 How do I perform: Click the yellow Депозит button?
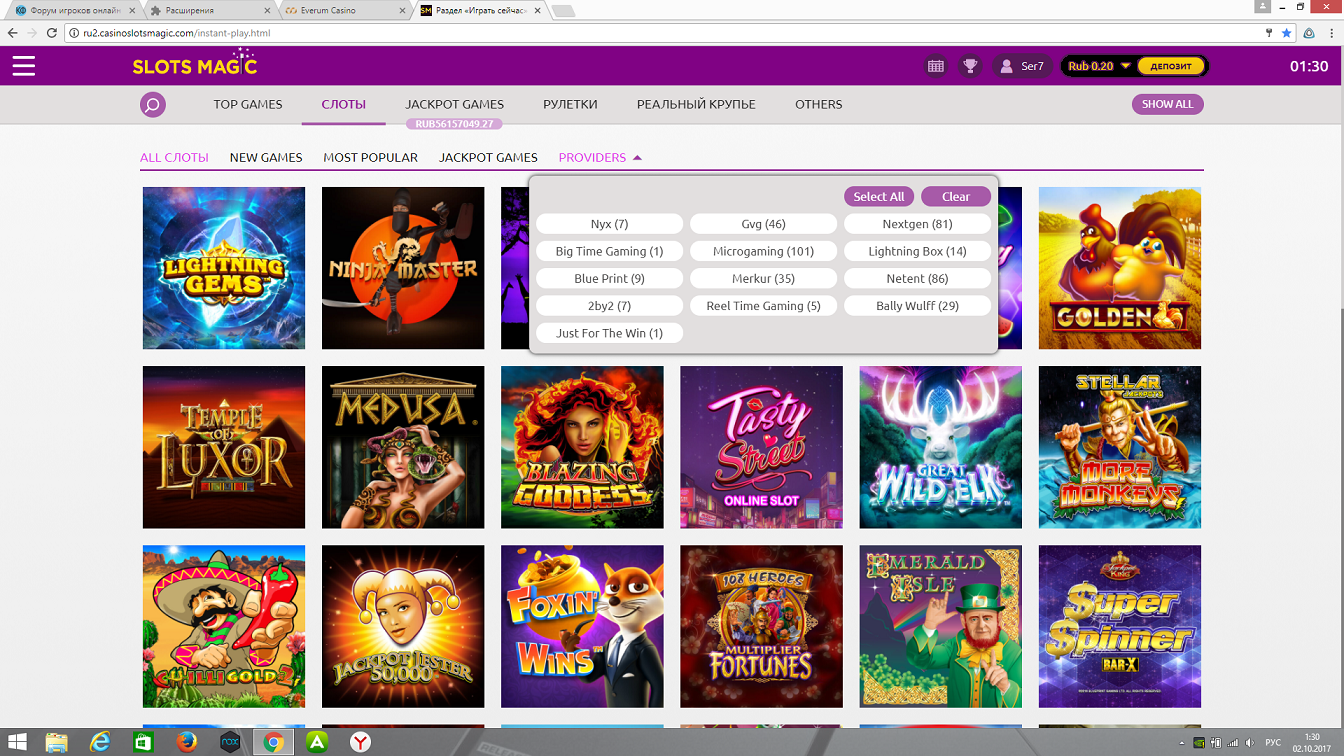click(x=1171, y=66)
